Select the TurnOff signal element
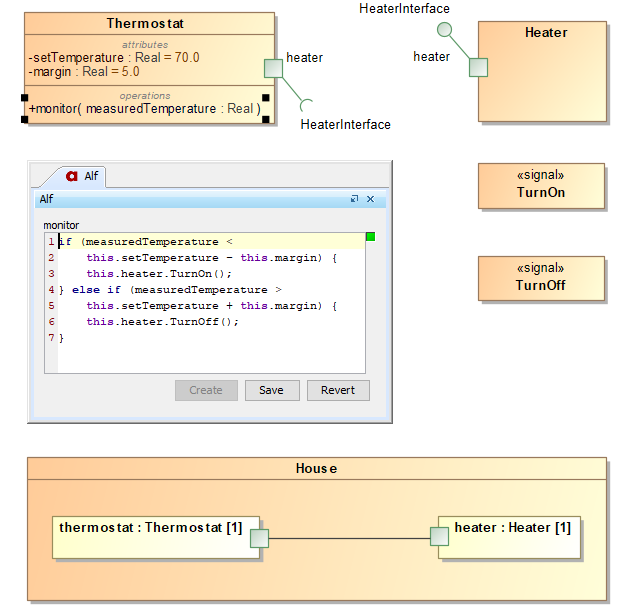631x610 pixels. coord(541,278)
